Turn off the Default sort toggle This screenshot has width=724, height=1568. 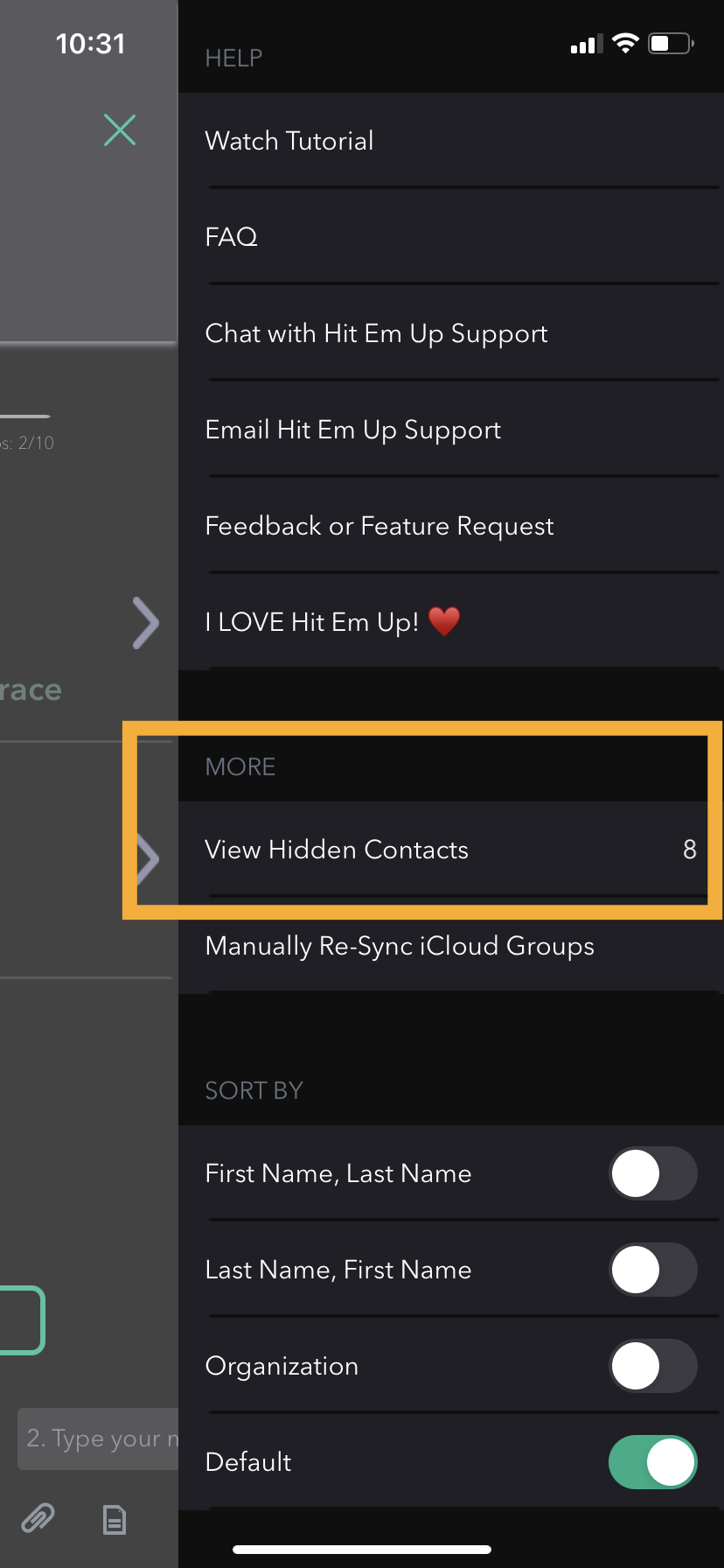[x=652, y=1462]
